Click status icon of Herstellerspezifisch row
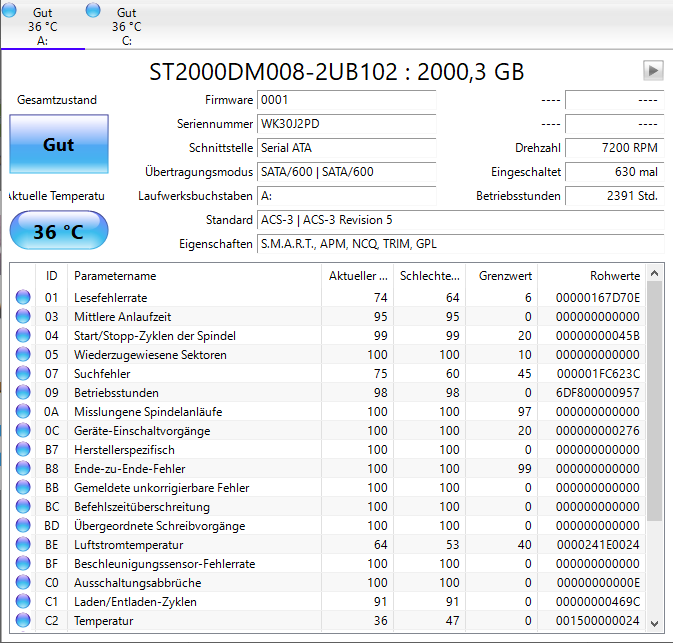The width and height of the screenshot is (673, 643). tap(23, 449)
